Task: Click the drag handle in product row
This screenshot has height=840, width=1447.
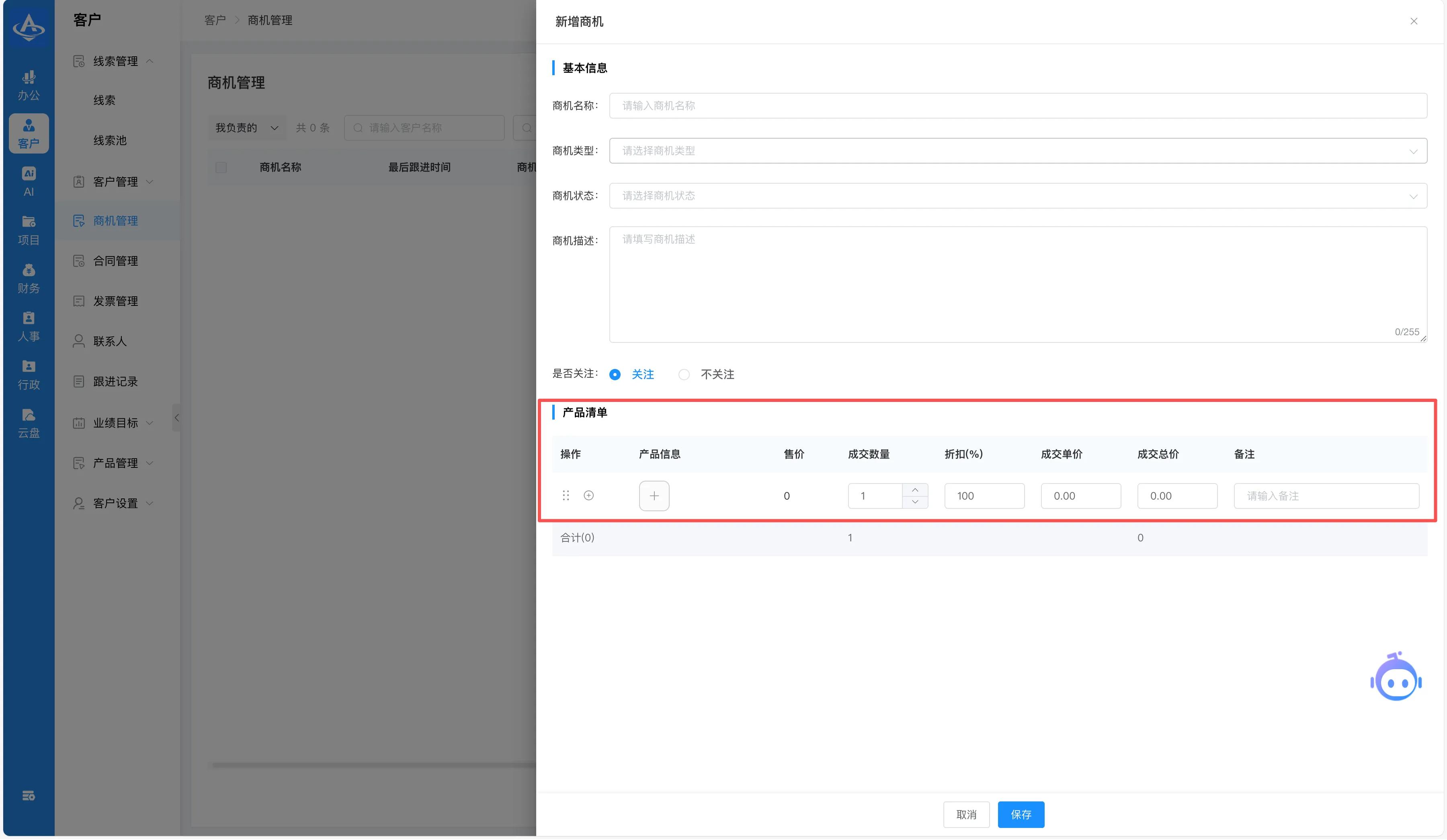Action: click(x=566, y=496)
